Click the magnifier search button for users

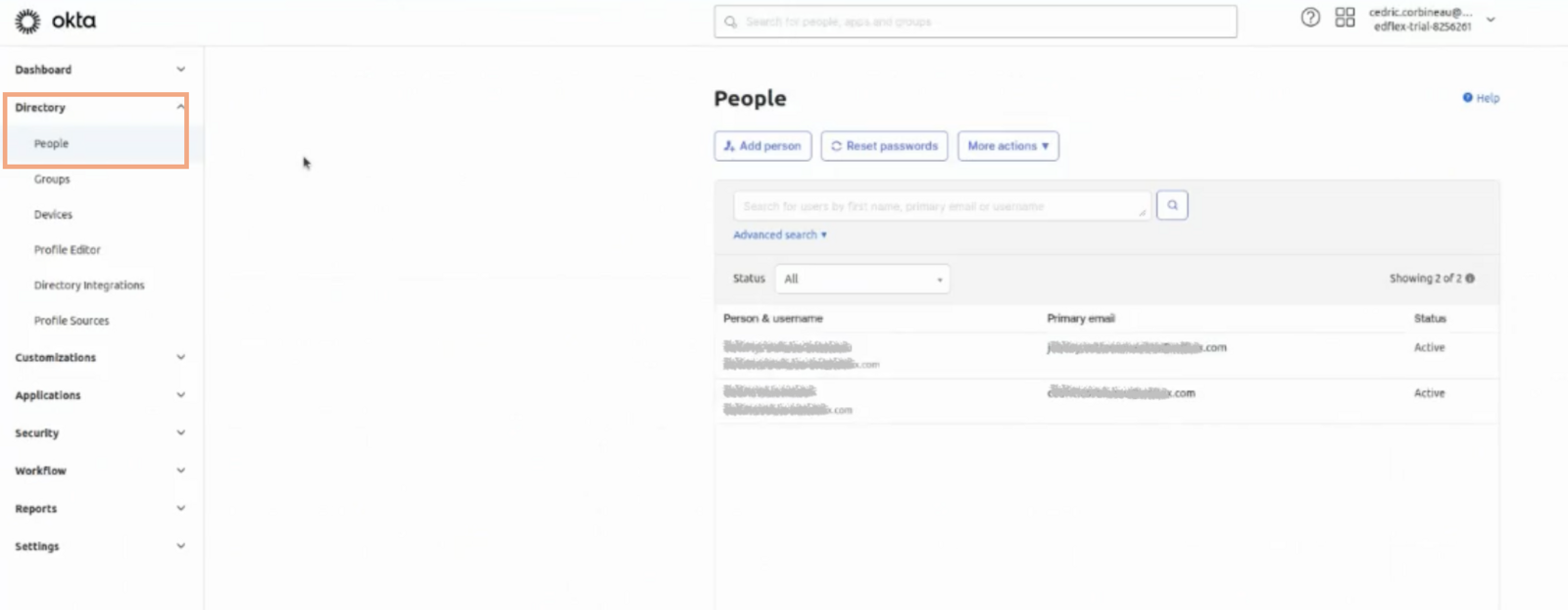pos(1172,205)
